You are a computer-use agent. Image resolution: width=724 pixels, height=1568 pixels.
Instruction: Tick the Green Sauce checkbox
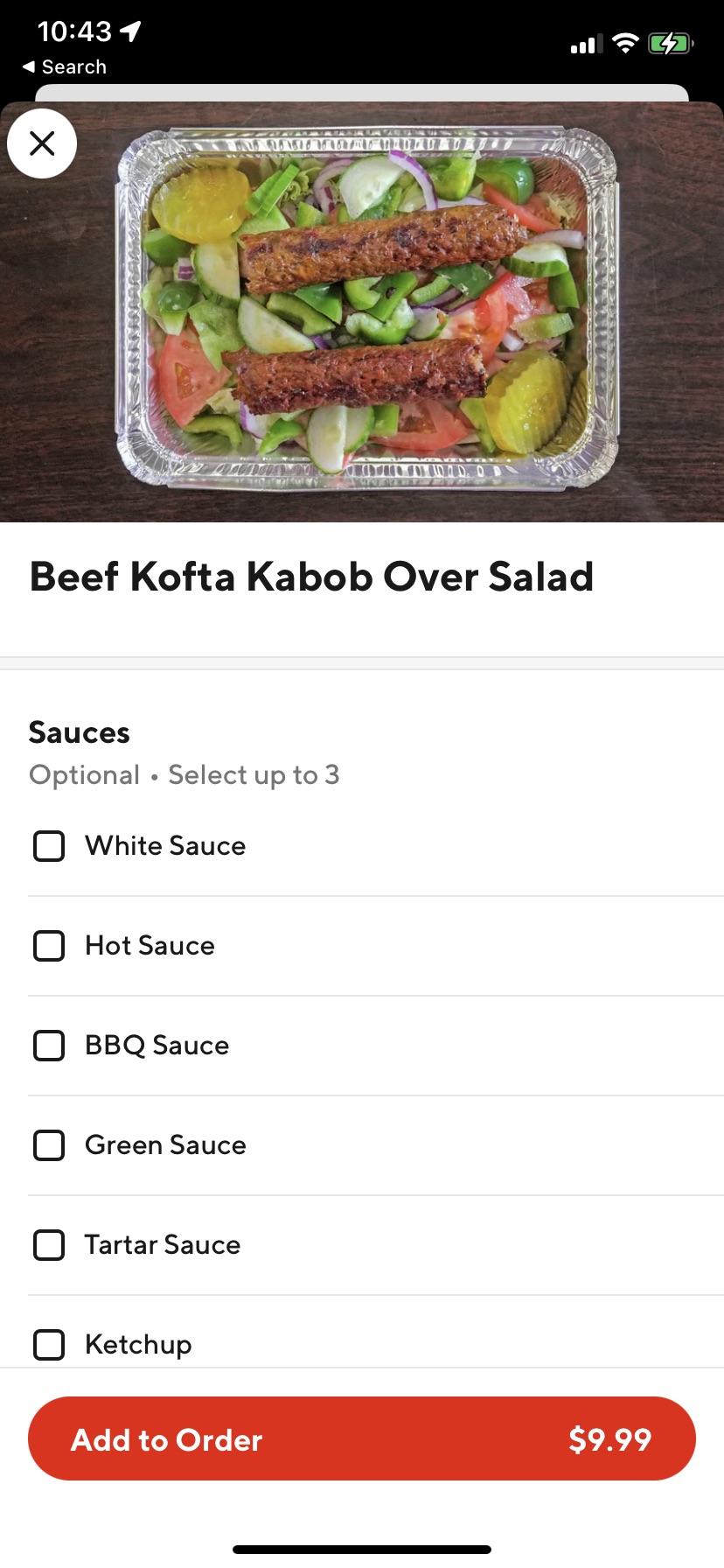[x=49, y=1145]
